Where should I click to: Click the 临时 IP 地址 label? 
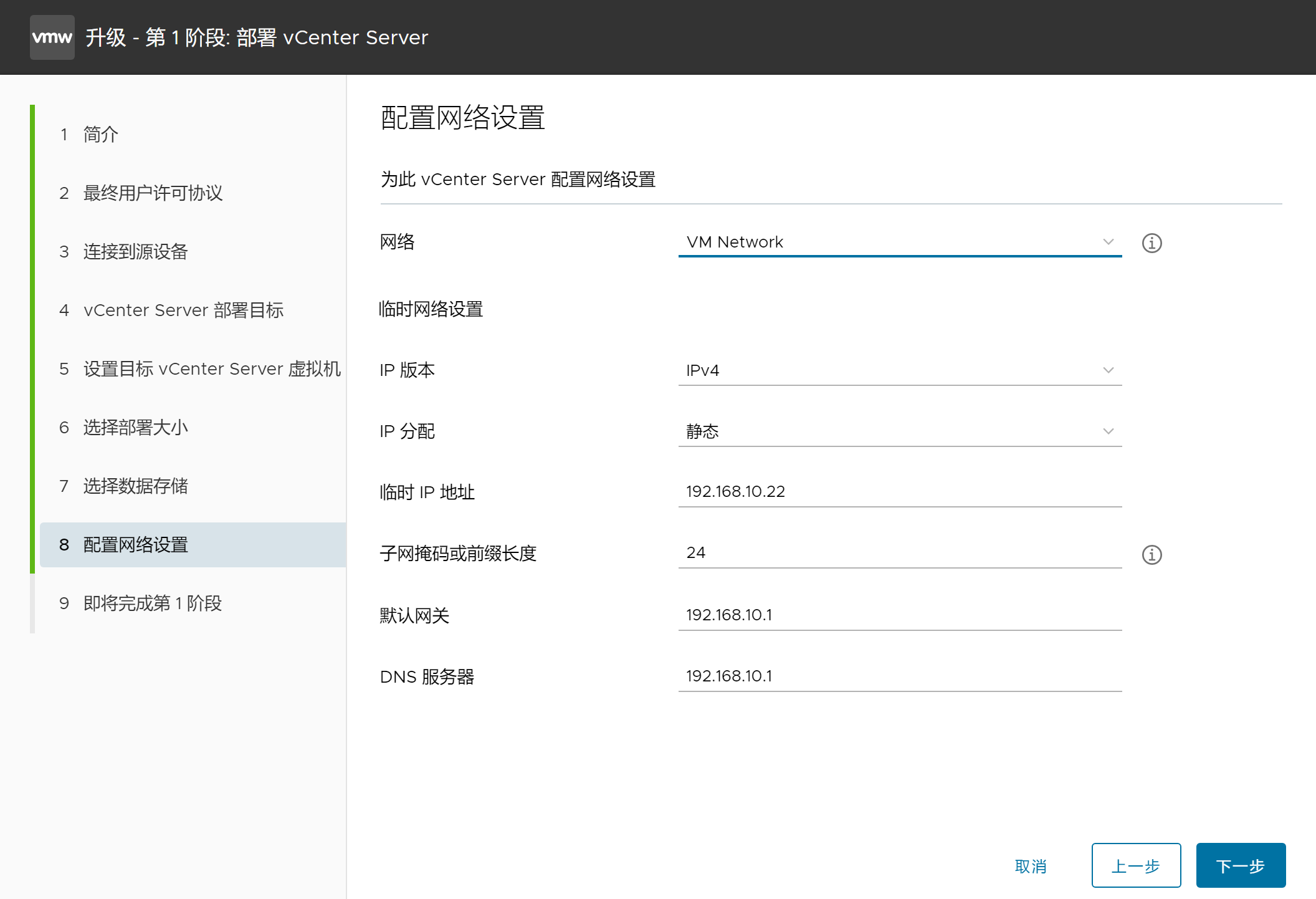click(427, 493)
